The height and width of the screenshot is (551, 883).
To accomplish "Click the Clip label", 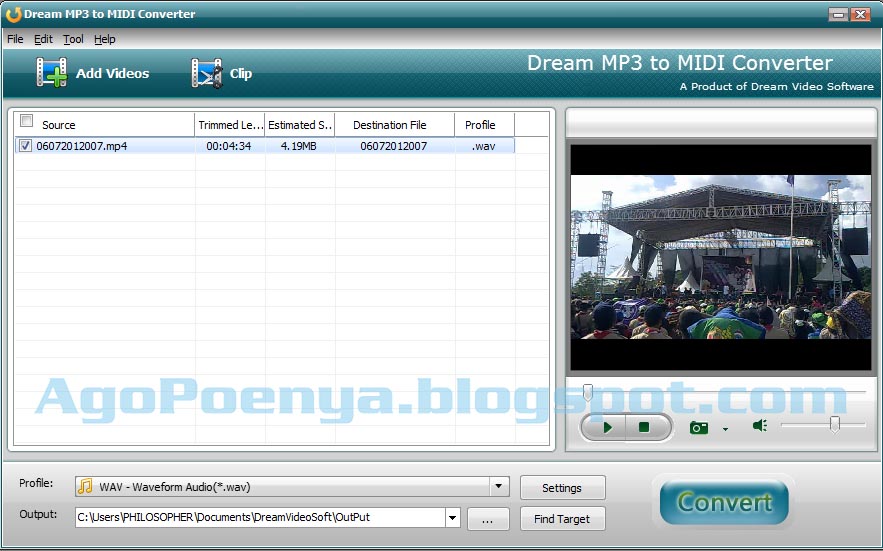I will 240,74.
